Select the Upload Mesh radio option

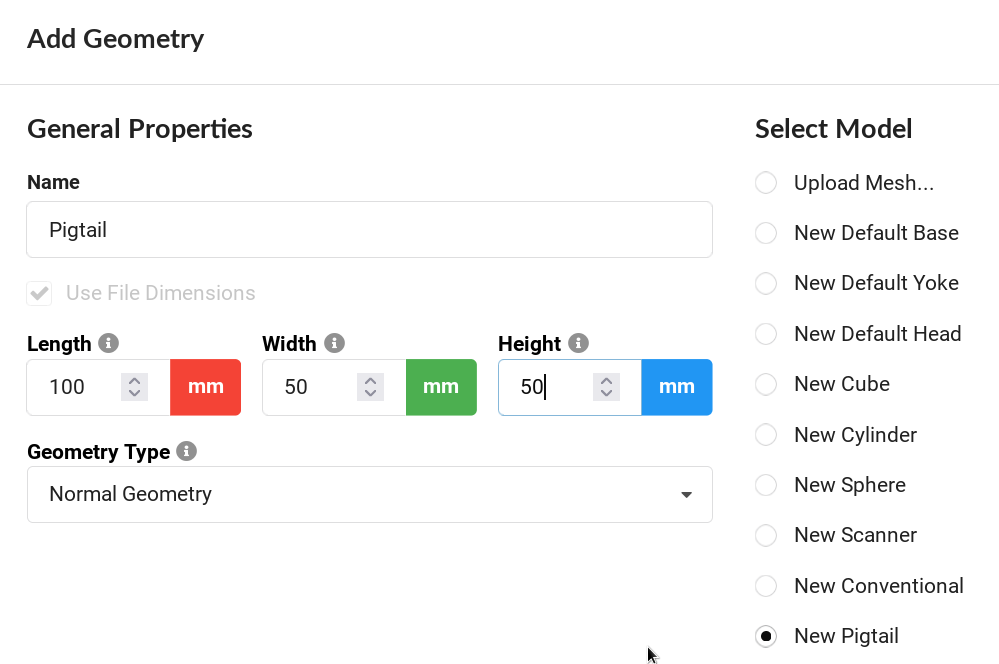[766, 183]
